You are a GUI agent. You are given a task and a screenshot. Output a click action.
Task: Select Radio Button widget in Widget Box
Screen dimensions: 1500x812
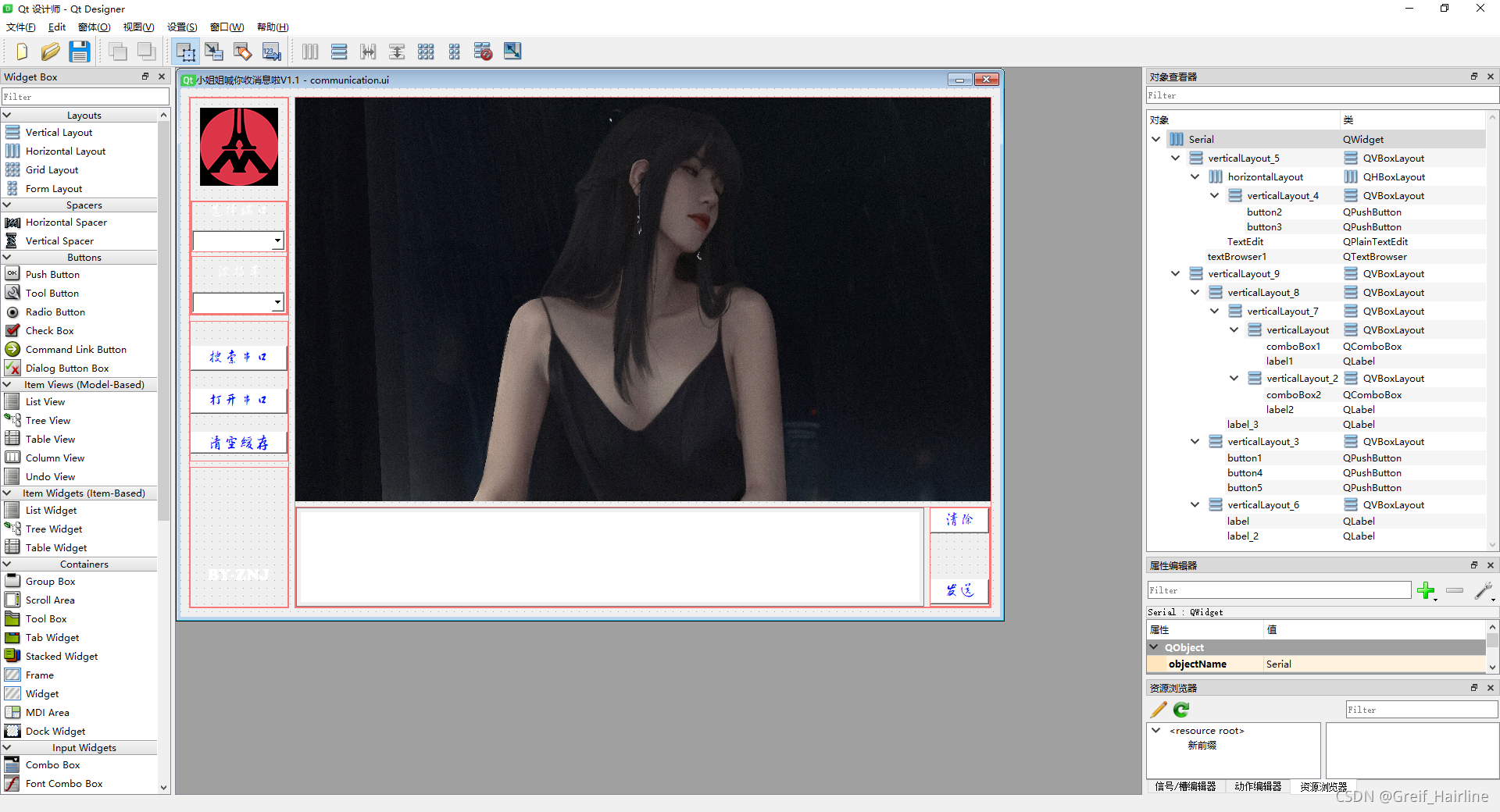55,312
